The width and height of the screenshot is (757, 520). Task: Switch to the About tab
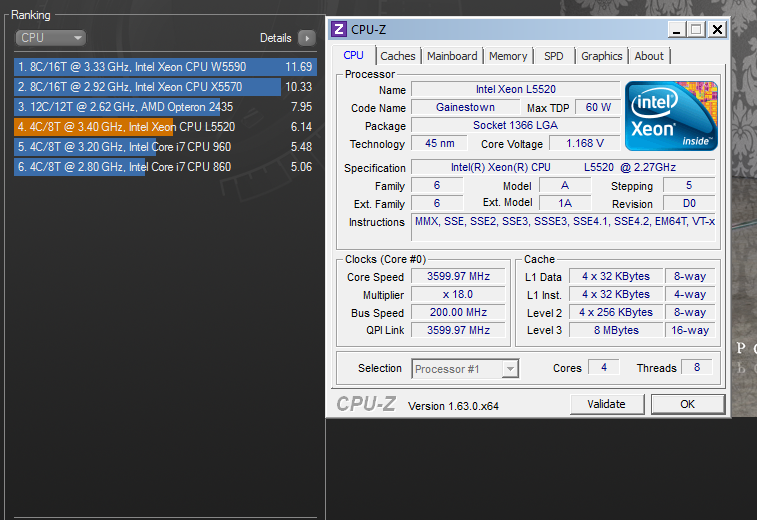[x=649, y=56]
